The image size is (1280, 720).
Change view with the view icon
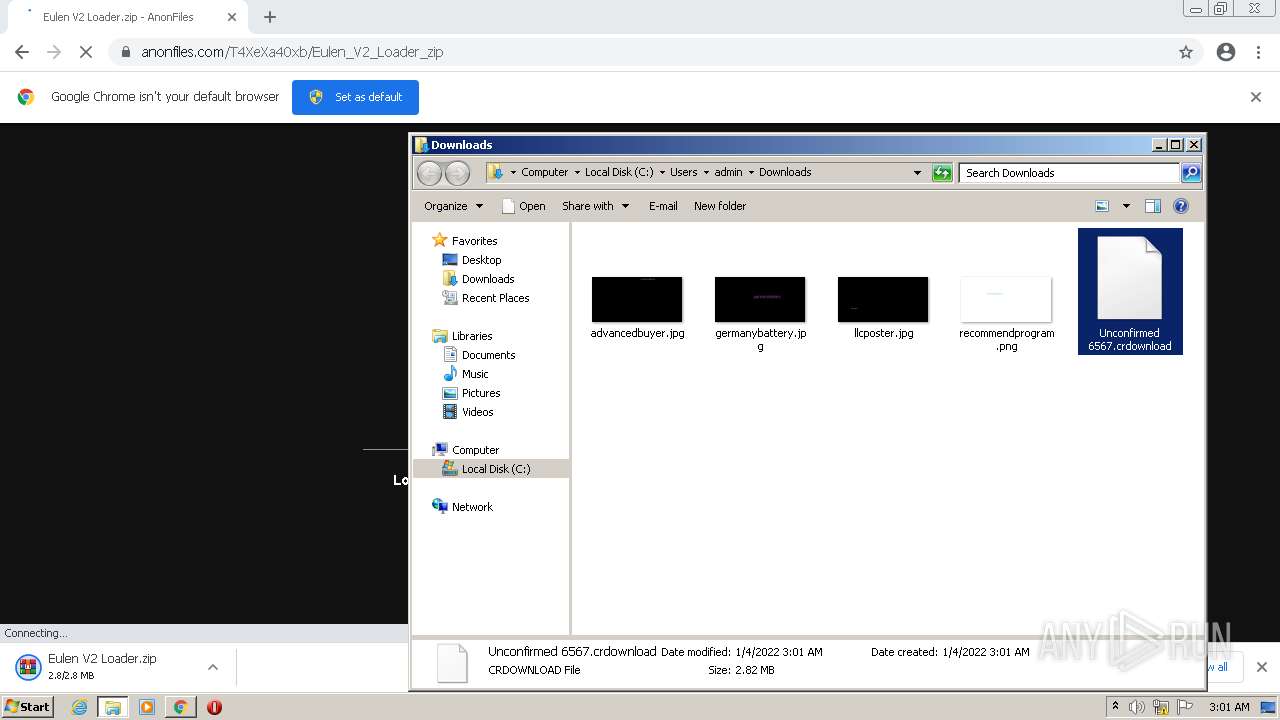1102,206
